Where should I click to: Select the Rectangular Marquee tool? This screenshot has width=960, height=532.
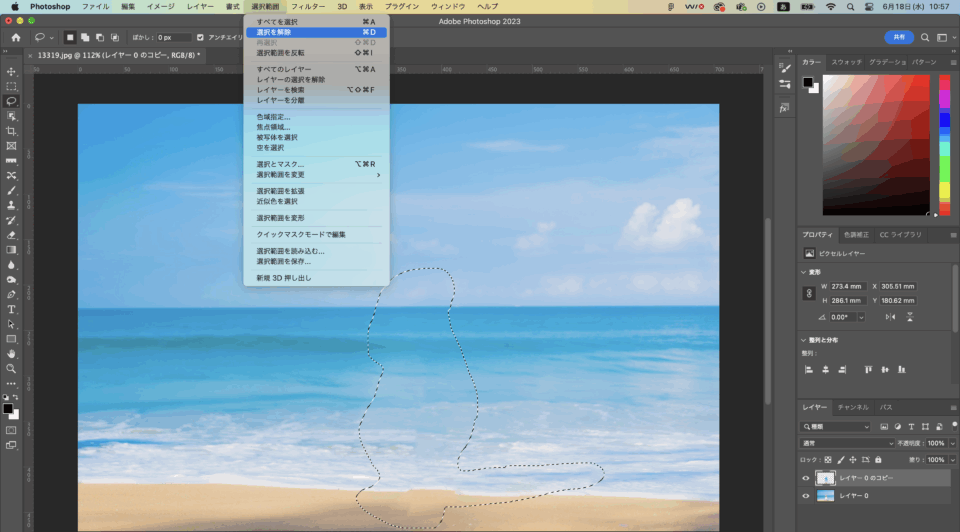[x=11, y=86]
